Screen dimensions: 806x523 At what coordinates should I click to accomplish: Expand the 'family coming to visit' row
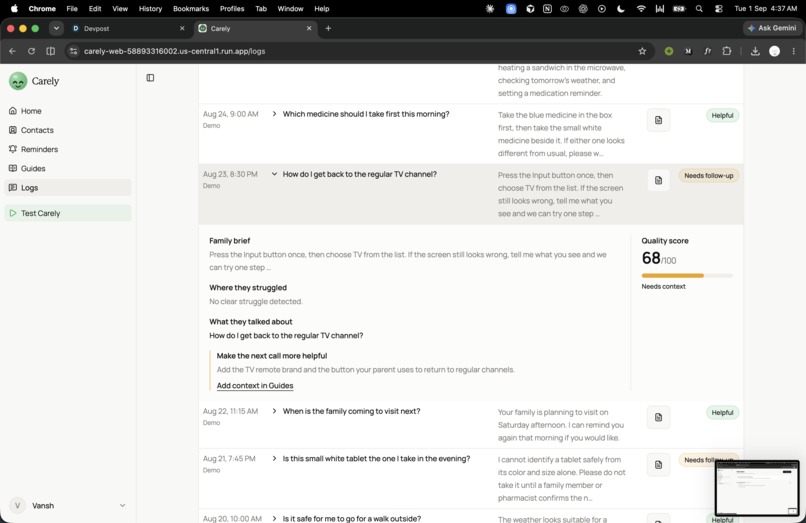(274, 411)
